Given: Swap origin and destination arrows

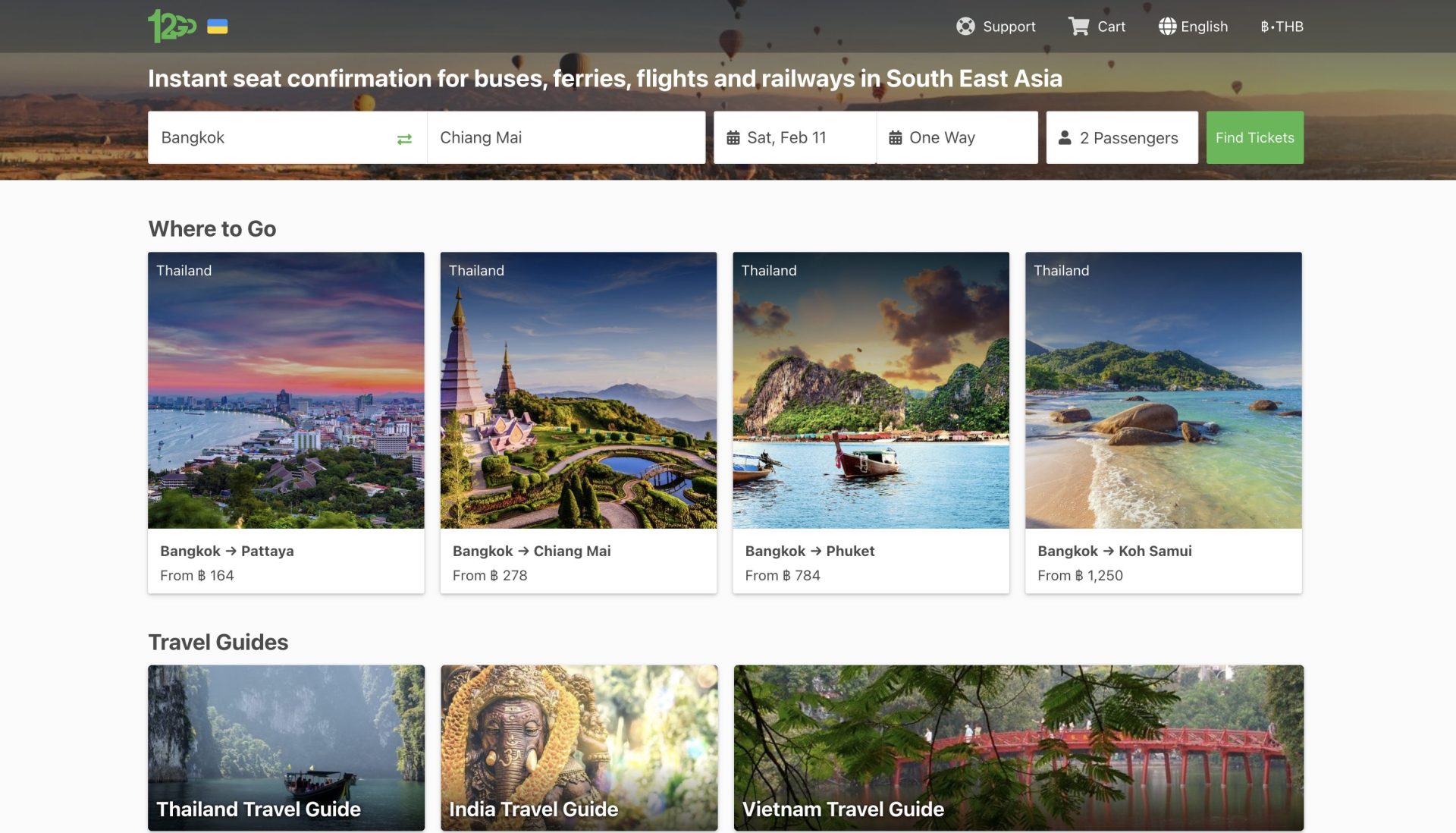Looking at the screenshot, I should tap(404, 138).
